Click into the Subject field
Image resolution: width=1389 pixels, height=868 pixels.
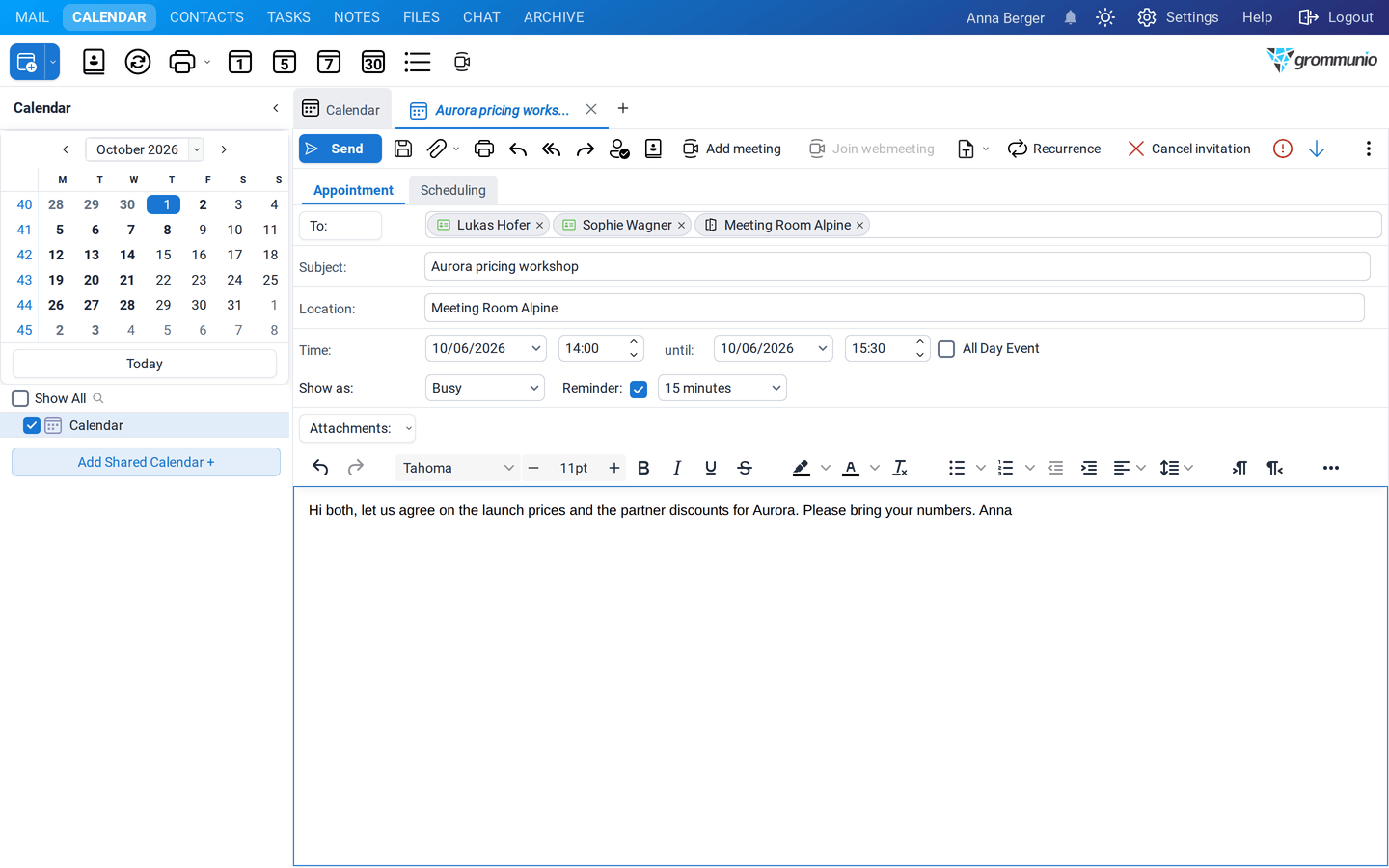897,266
